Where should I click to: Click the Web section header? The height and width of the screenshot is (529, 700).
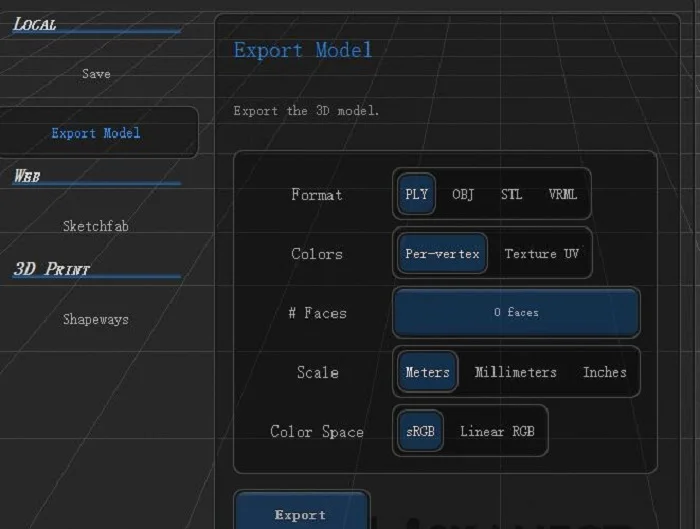coord(27,176)
